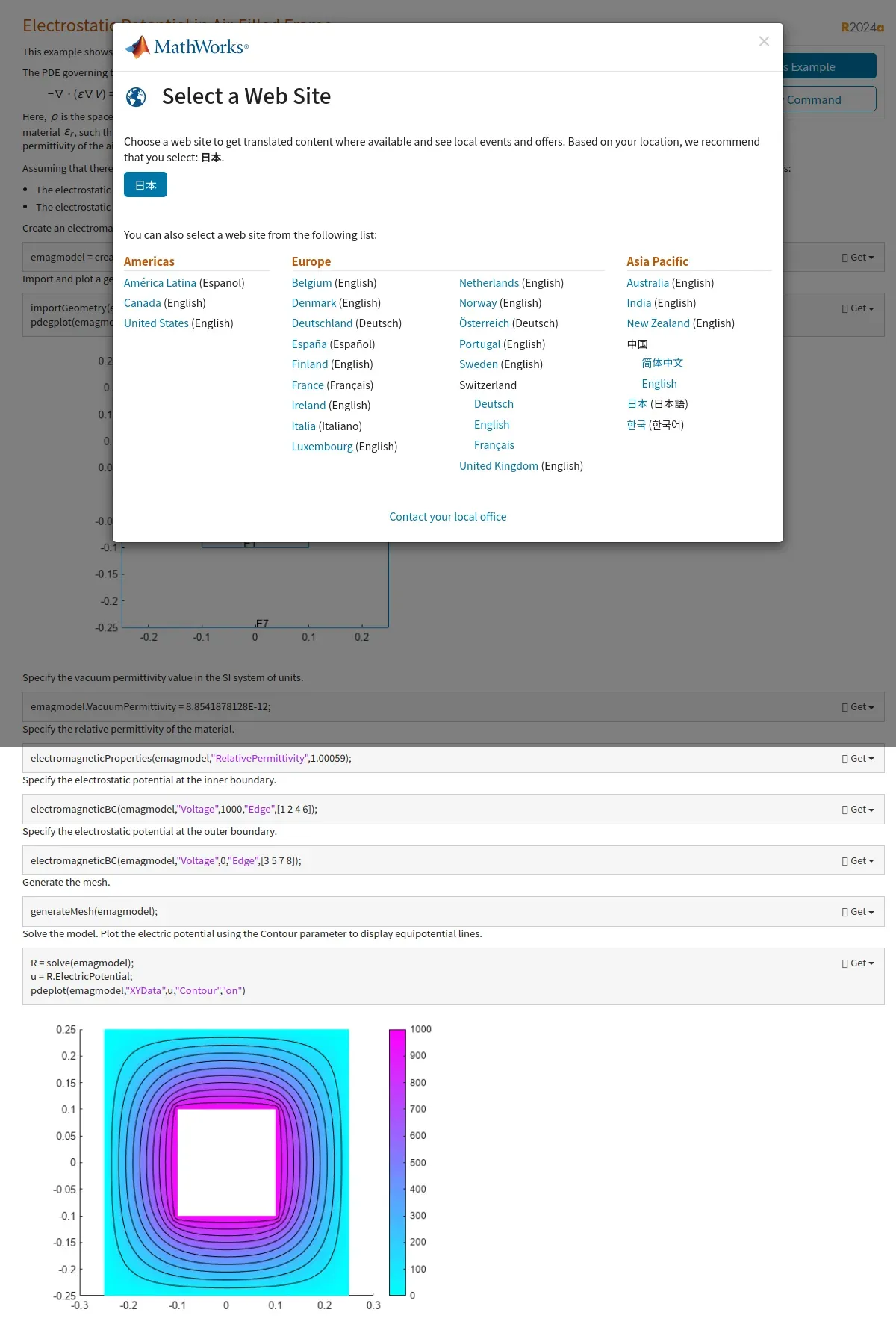Choose 简体中文 under 中国
The image size is (896, 1339).
click(x=662, y=363)
